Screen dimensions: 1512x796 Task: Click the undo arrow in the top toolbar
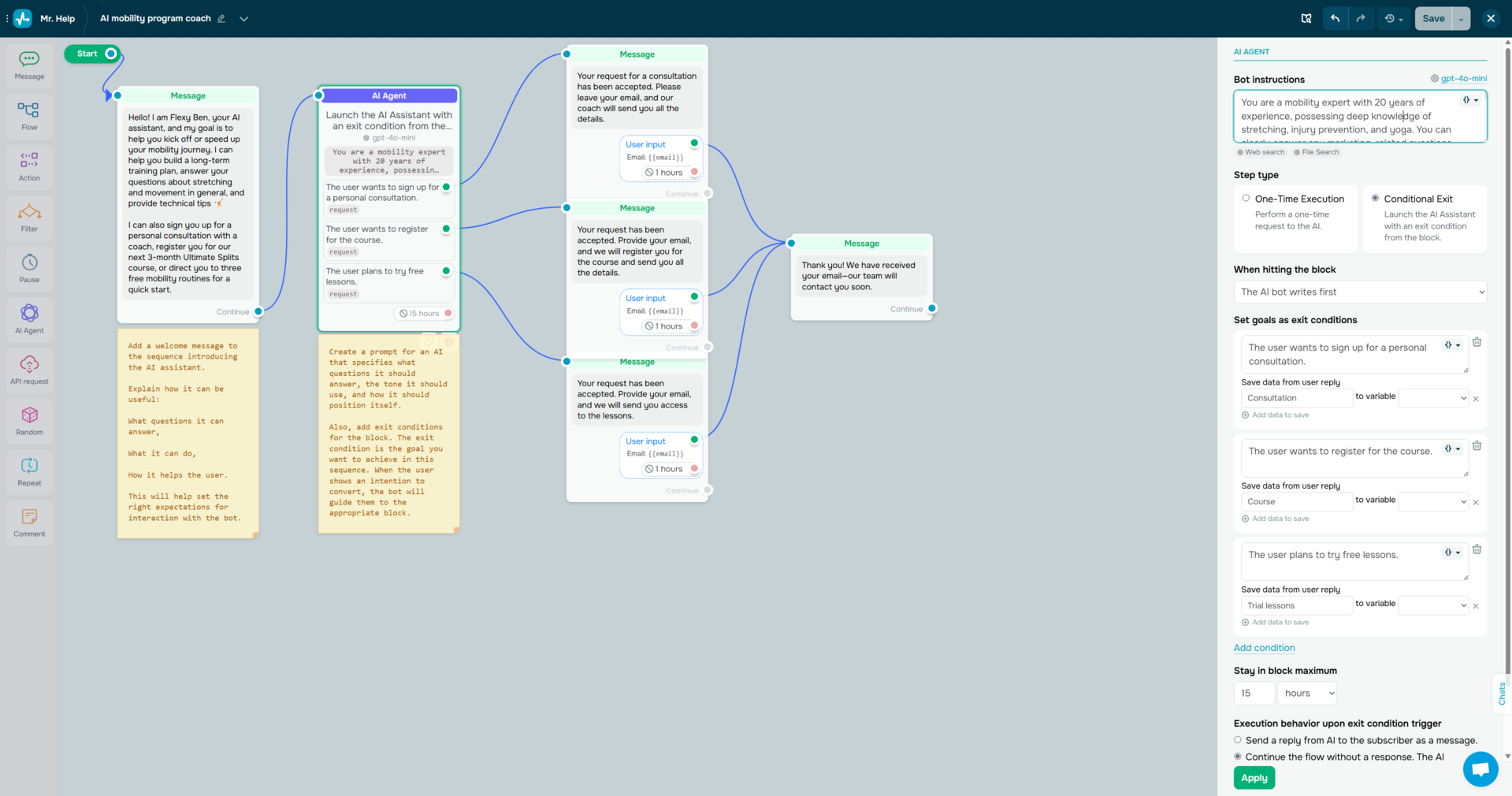click(1335, 18)
